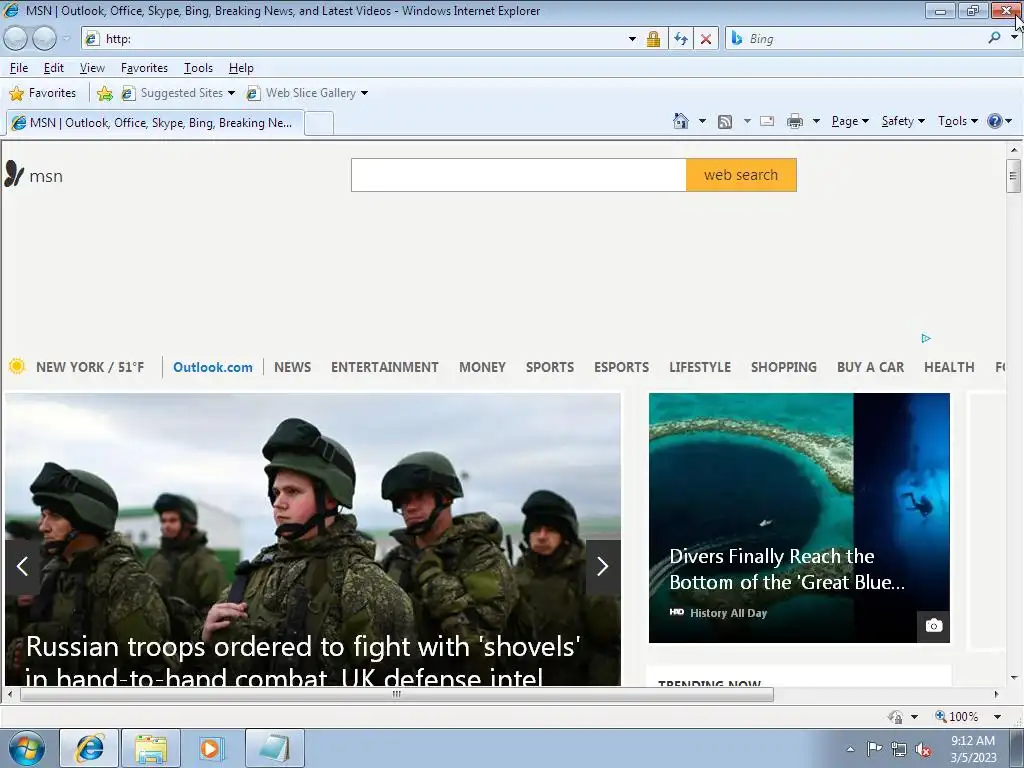Open the Tools menu in menu bar
This screenshot has width=1024, height=768.
tap(198, 68)
